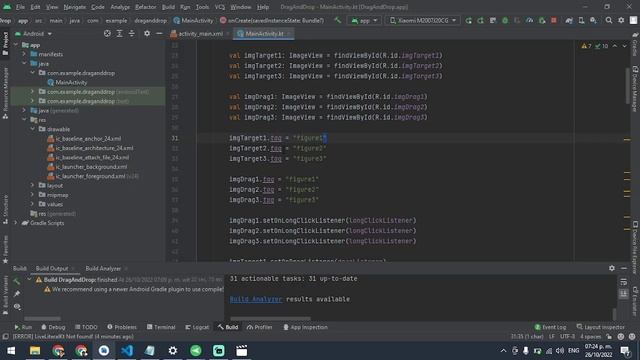Open Search Everywhere magnifier icon

609,20
